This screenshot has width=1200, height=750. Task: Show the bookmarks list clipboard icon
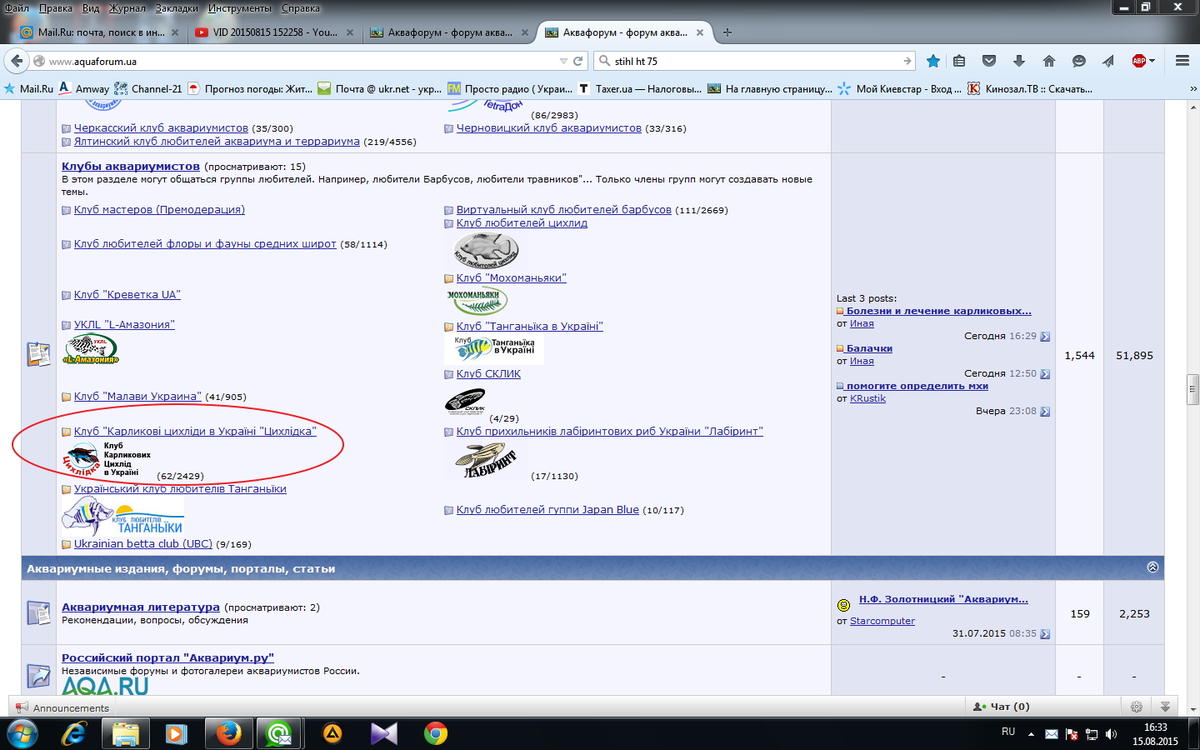pos(960,61)
